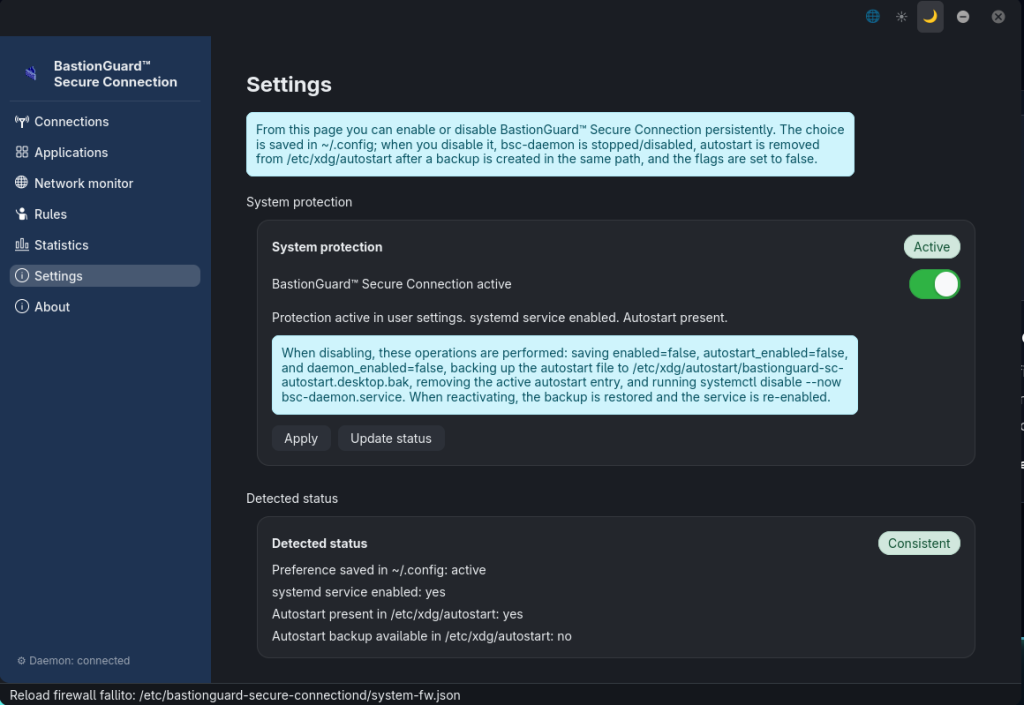Click the "From this page you can" info banner

pos(550,144)
